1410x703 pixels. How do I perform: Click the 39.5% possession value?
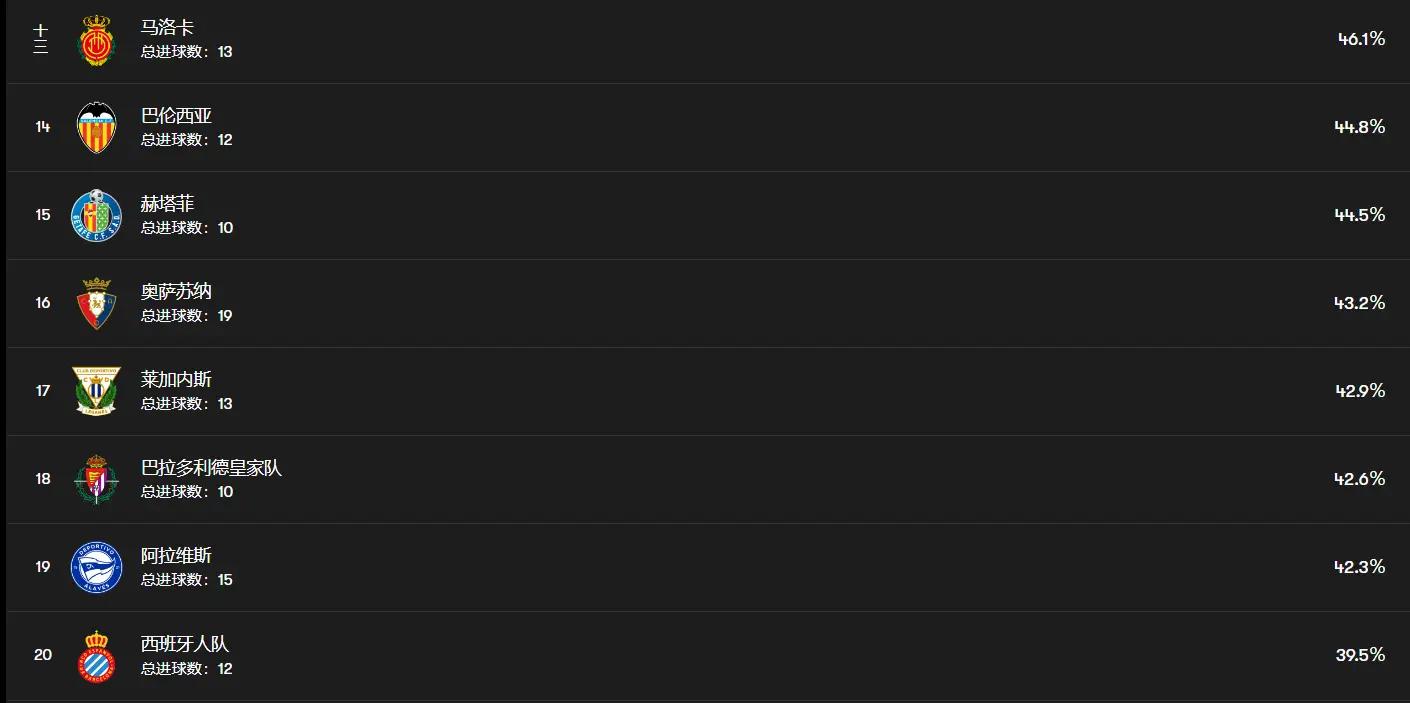[1360, 655]
